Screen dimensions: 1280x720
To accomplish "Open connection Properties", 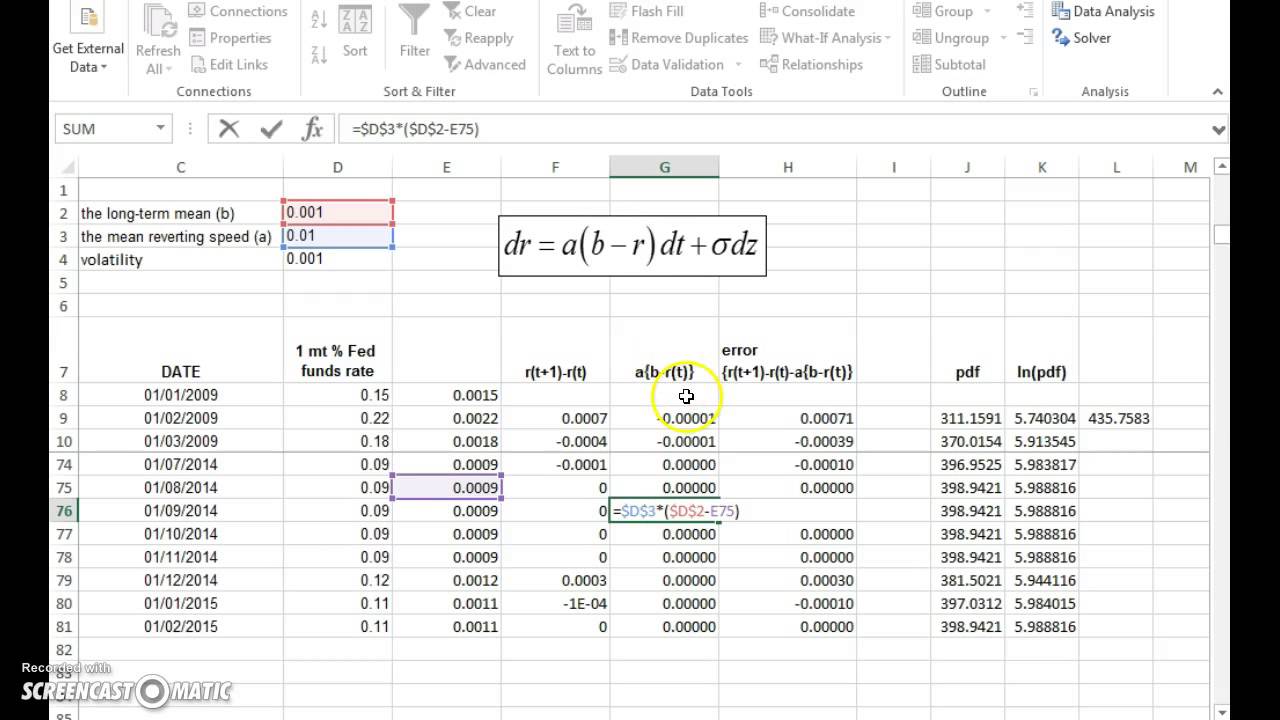I will (x=229, y=38).
